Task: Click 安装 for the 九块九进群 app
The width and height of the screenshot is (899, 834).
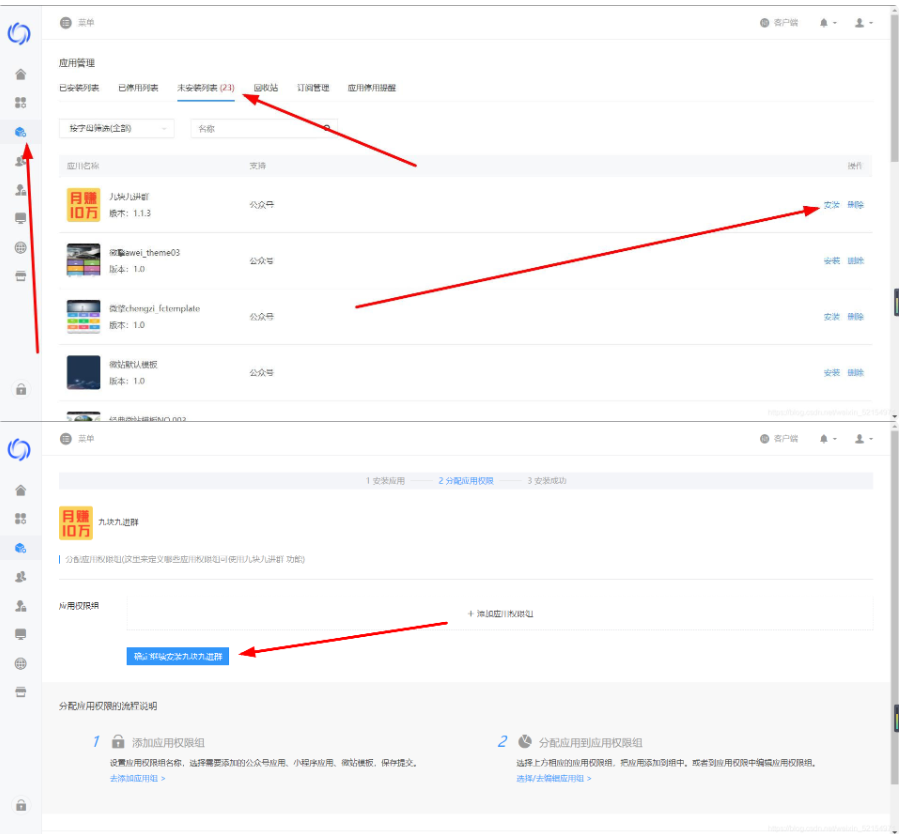Action: click(x=831, y=205)
